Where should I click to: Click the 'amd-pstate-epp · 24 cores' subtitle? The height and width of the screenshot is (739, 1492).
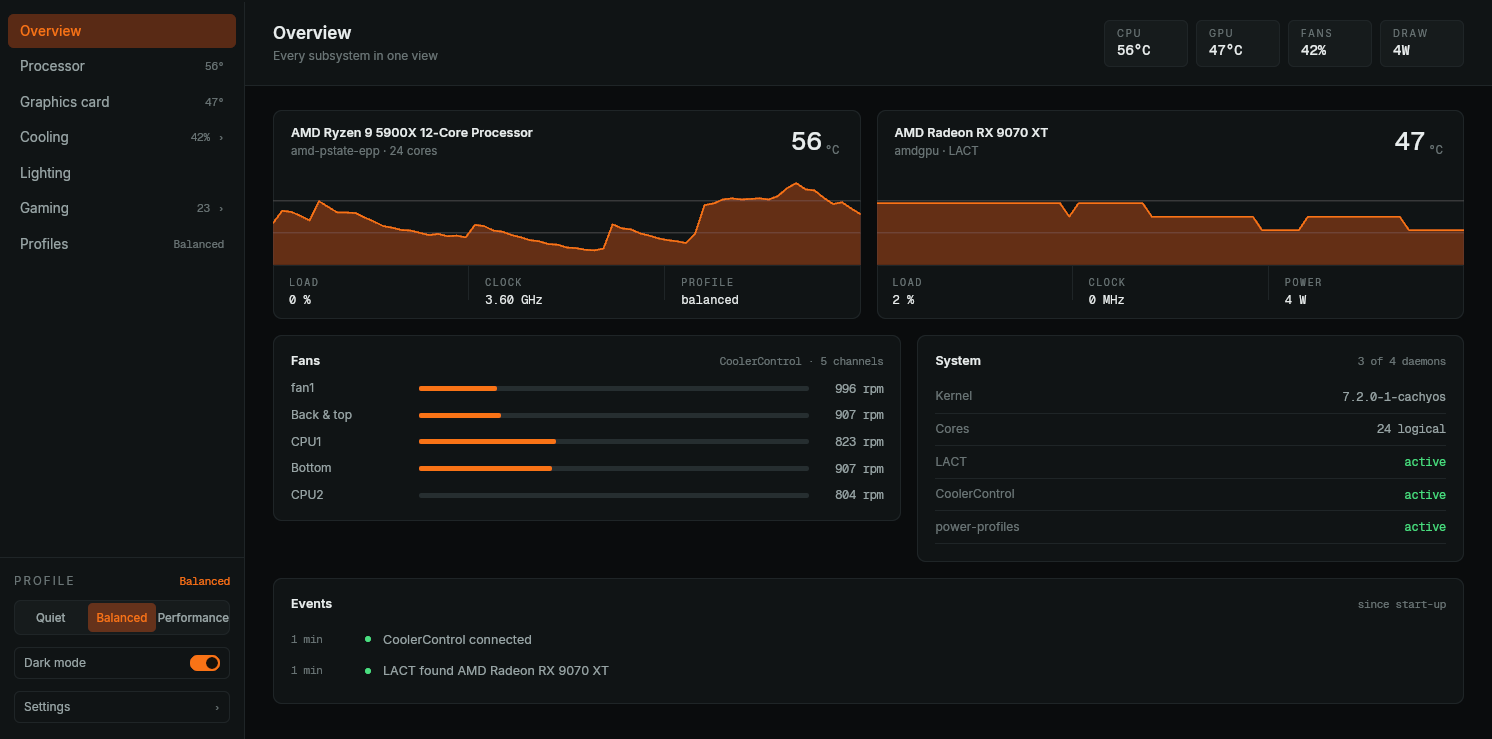tap(364, 151)
